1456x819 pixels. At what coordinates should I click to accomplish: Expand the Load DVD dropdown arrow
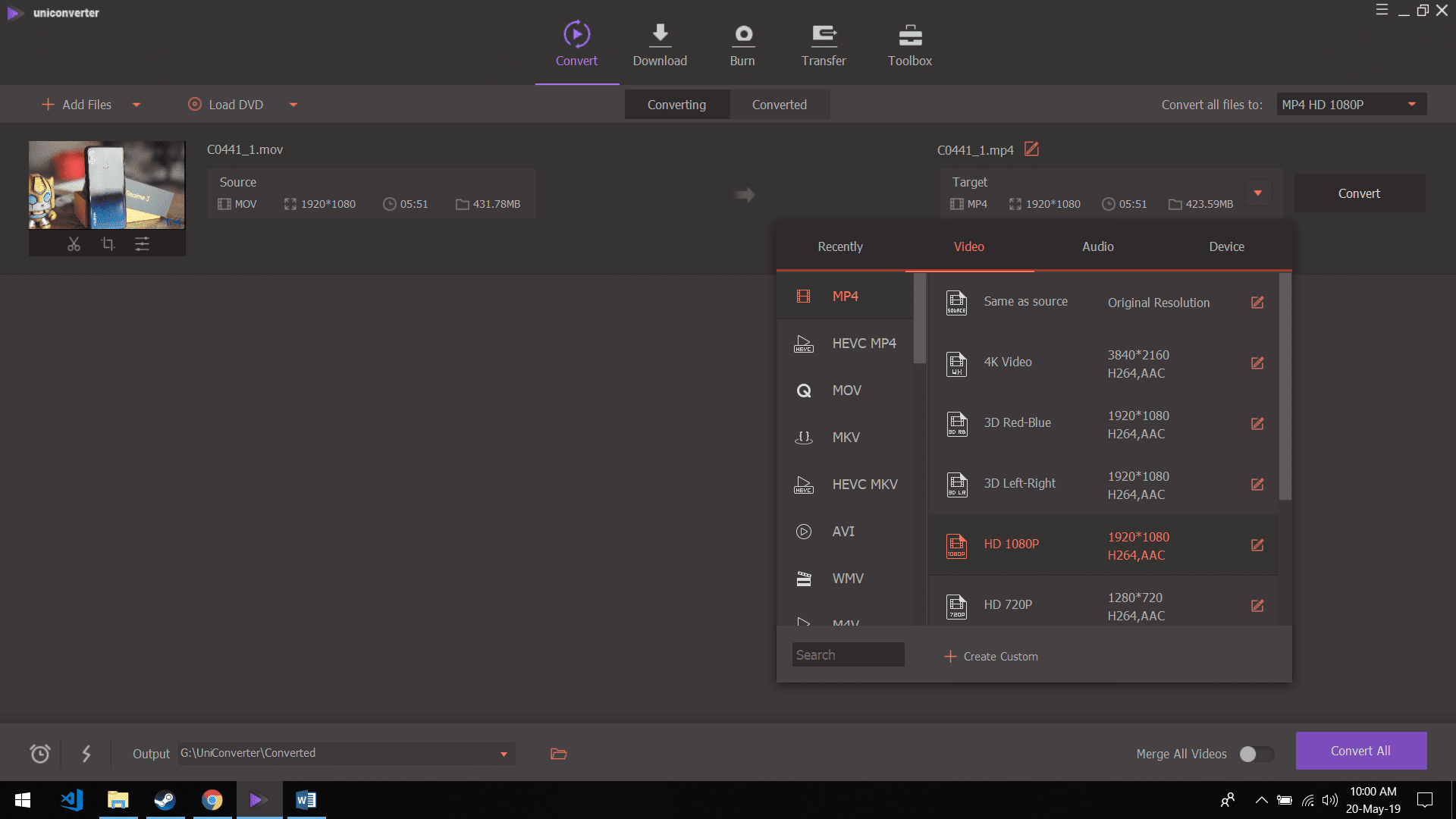click(x=293, y=105)
